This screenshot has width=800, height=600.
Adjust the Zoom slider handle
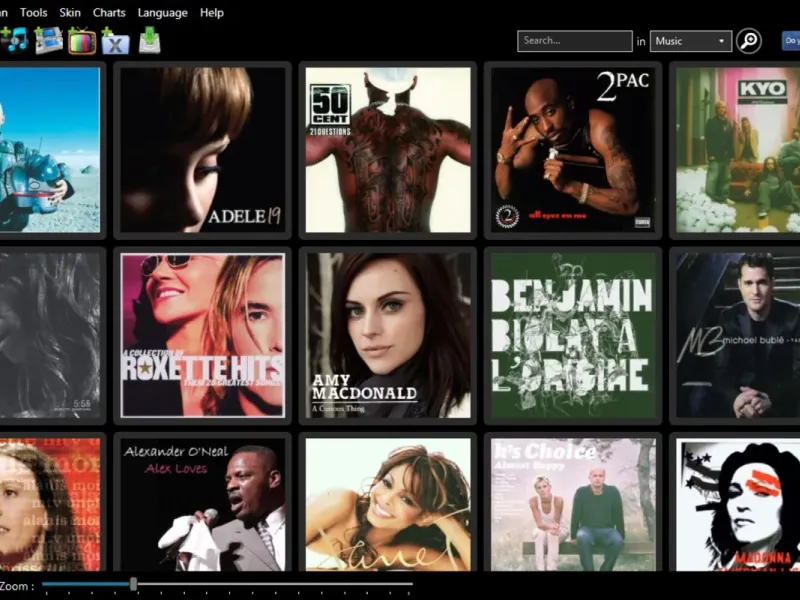pos(133,584)
